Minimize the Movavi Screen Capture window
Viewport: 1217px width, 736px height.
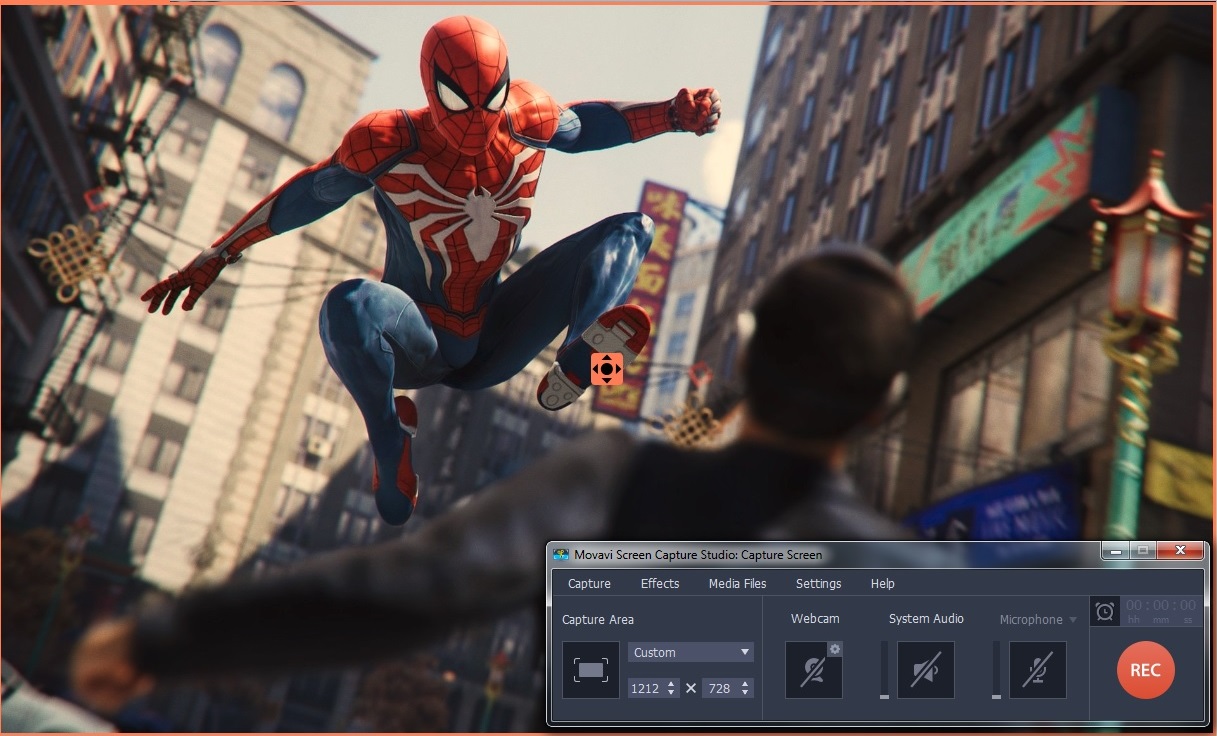[1116, 551]
